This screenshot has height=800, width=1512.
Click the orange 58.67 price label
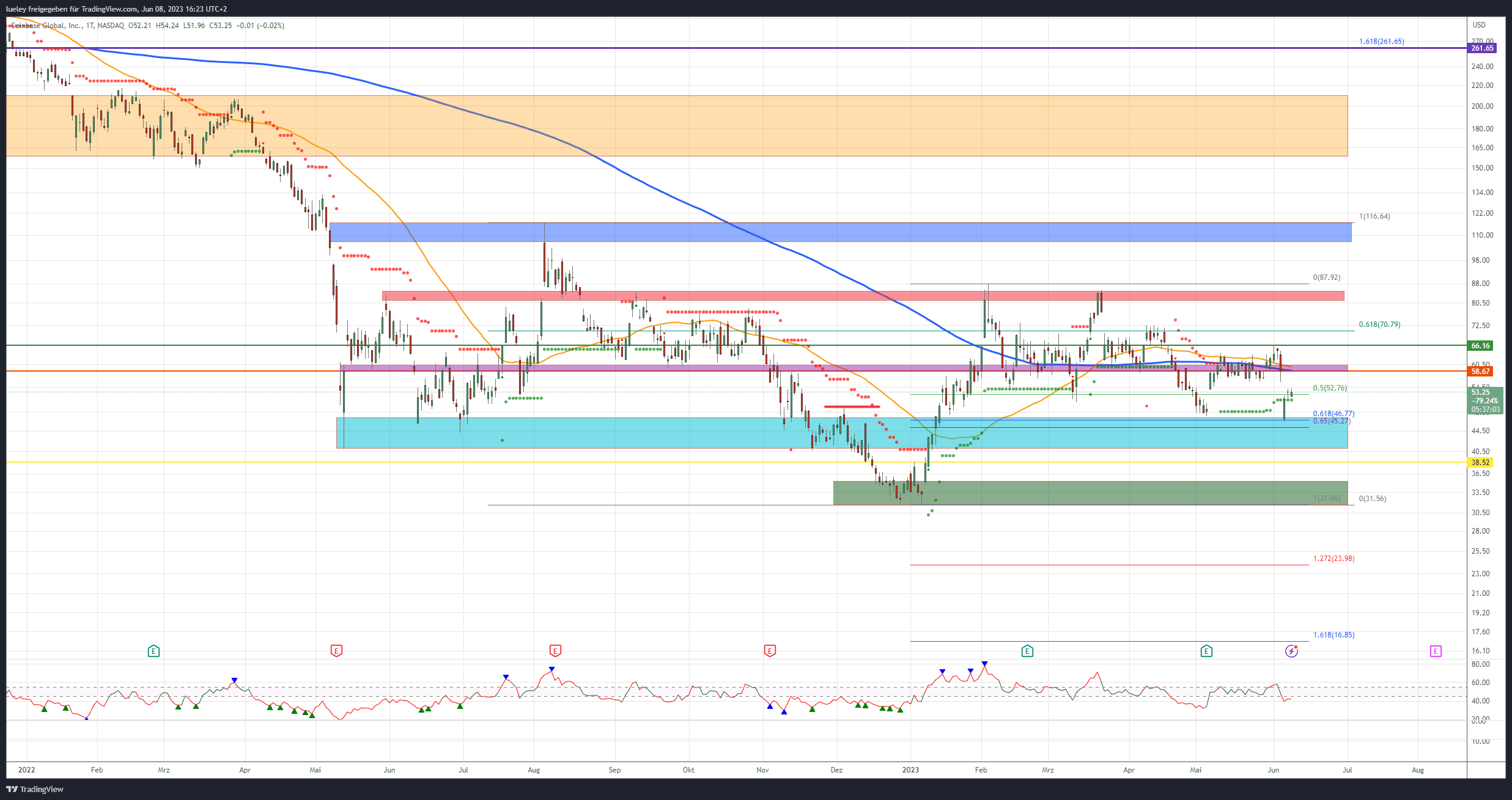point(1480,371)
